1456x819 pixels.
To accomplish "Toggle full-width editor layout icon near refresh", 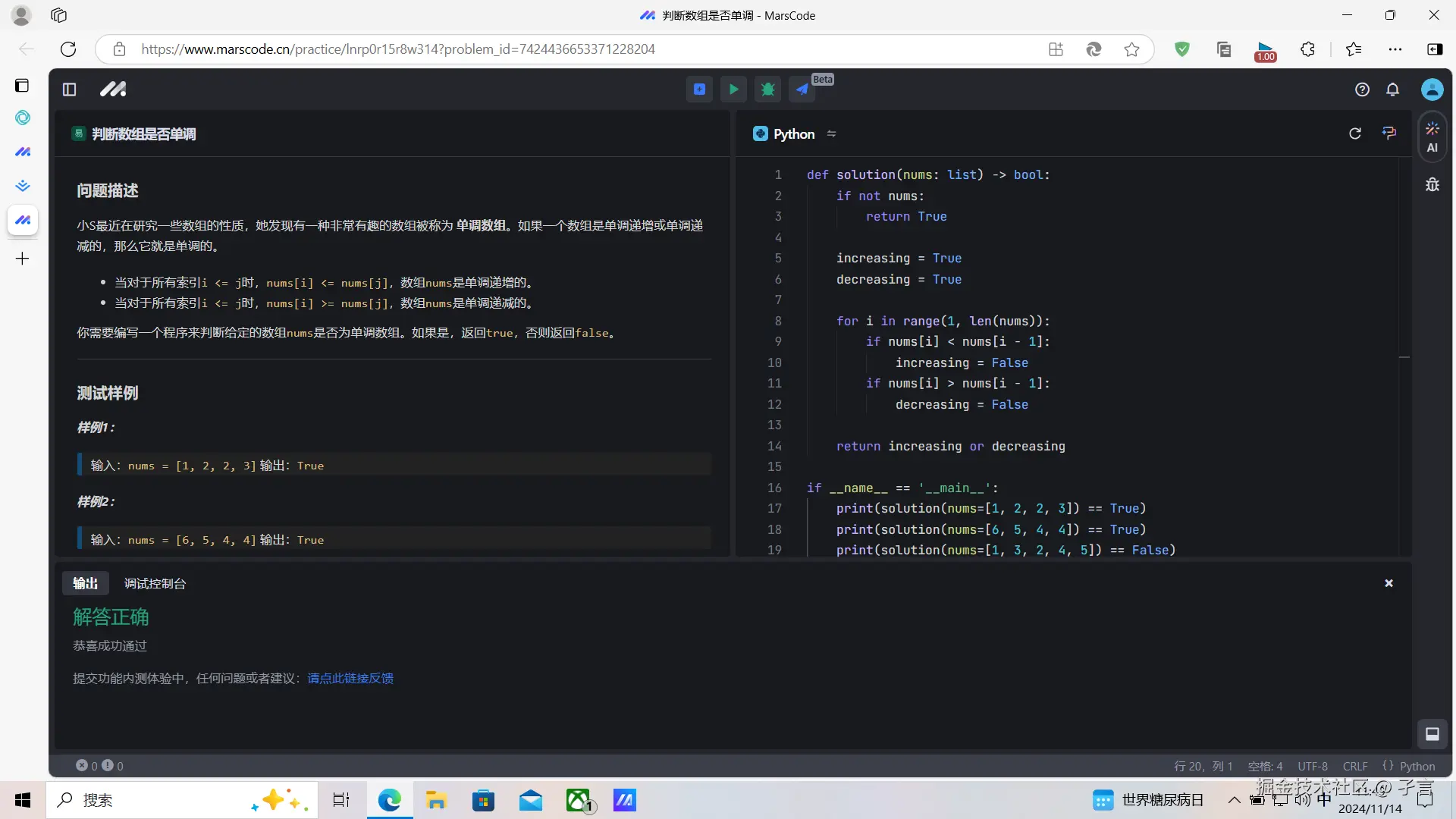I will [1389, 133].
